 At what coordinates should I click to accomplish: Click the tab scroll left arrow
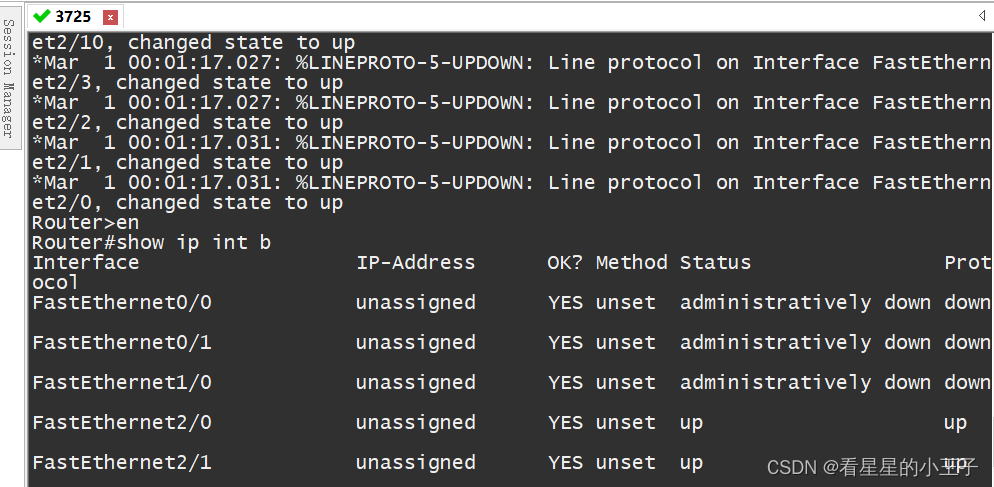[x=982, y=16]
